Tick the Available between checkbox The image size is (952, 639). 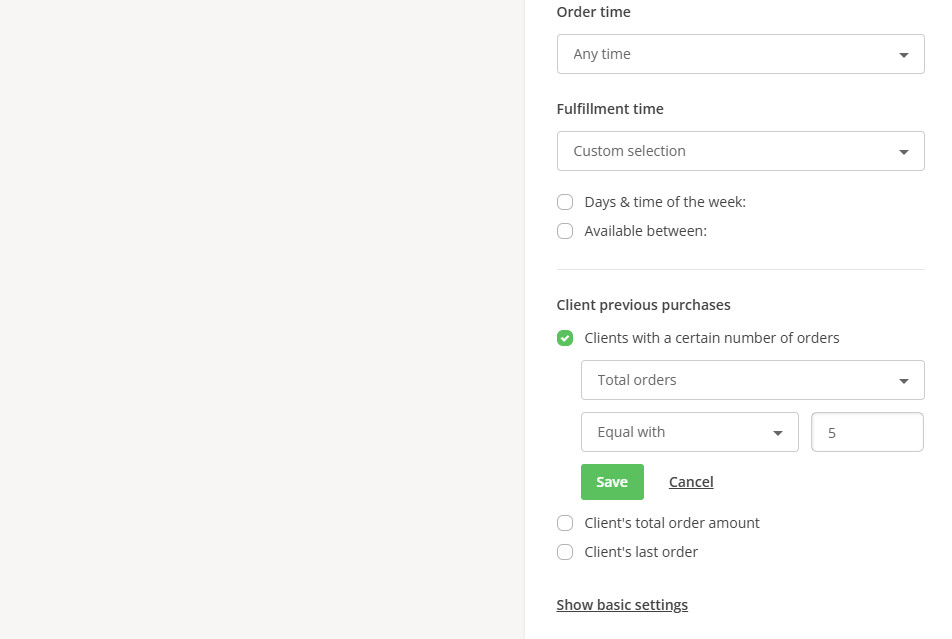pos(565,231)
